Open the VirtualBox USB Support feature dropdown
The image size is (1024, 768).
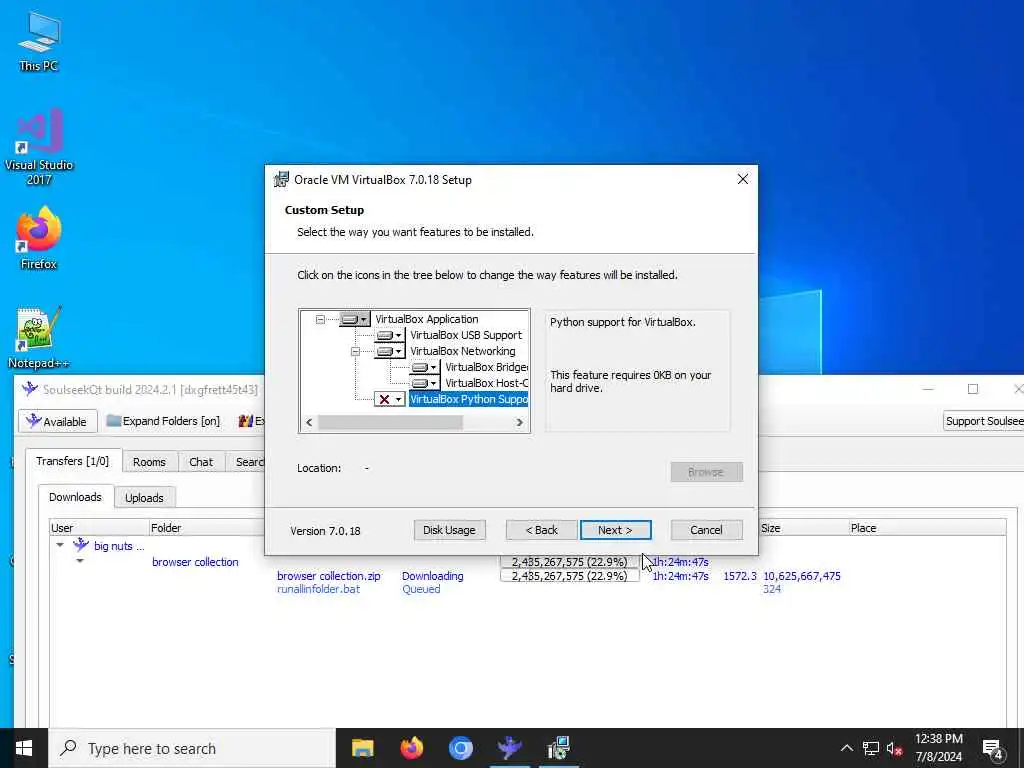(390, 335)
